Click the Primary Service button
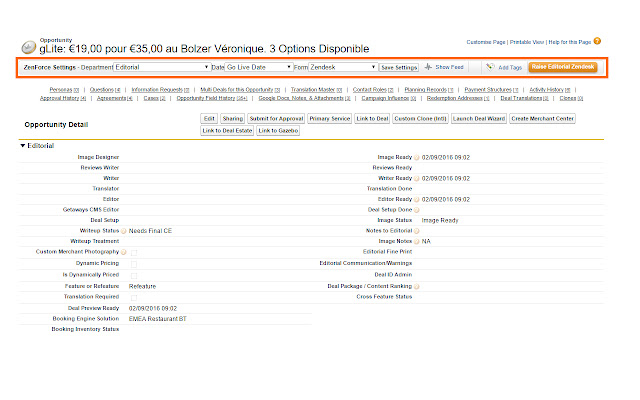Viewport: 640px width, 400px height. [329, 119]
